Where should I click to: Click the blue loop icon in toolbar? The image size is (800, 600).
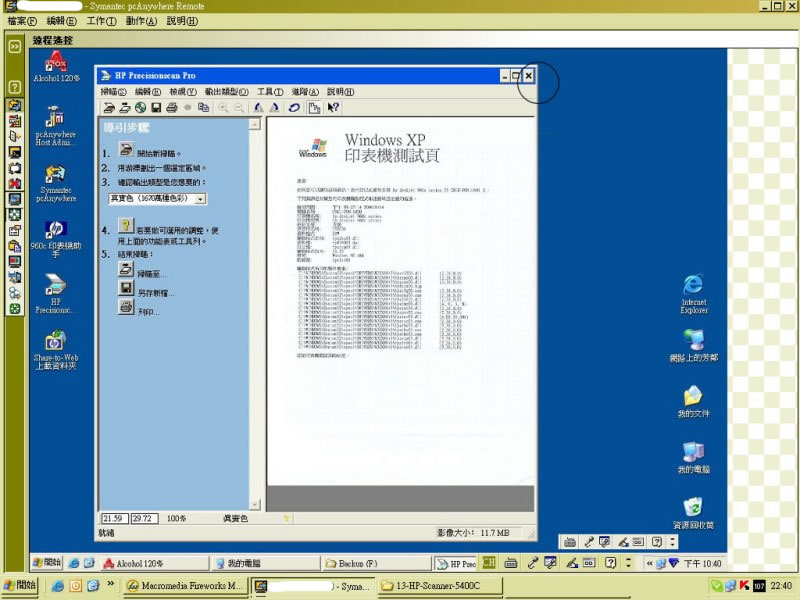click(x=294, y=108)
